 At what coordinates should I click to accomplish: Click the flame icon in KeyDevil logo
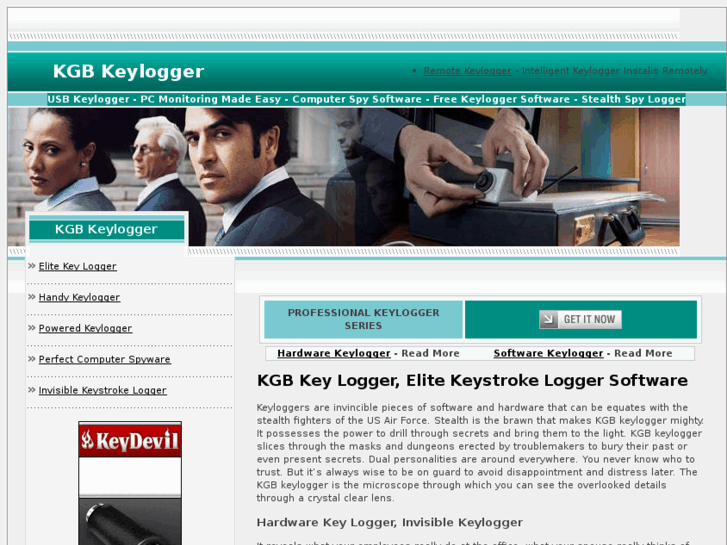point(88,440)
